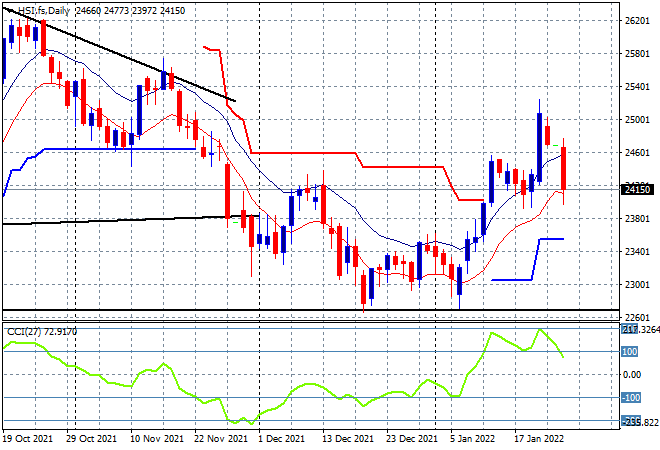Viewport: 660px width, 450px height.
Task: Select the current price label 24150
Action: (637, 190)
